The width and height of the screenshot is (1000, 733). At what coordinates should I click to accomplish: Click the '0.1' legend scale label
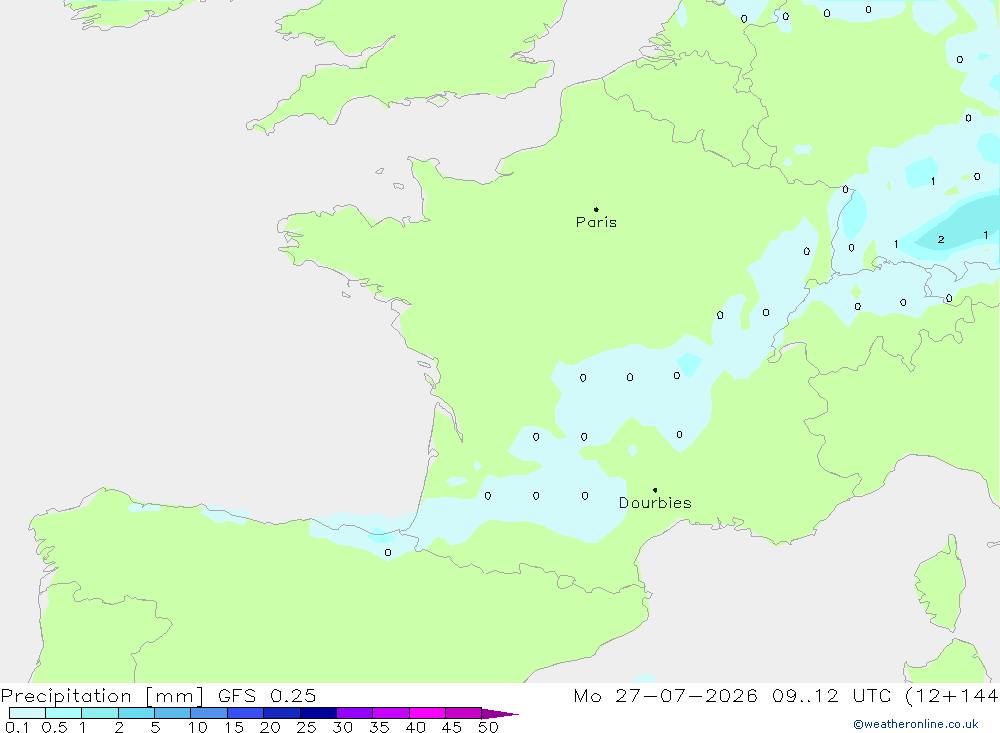(x=17, y=727)
